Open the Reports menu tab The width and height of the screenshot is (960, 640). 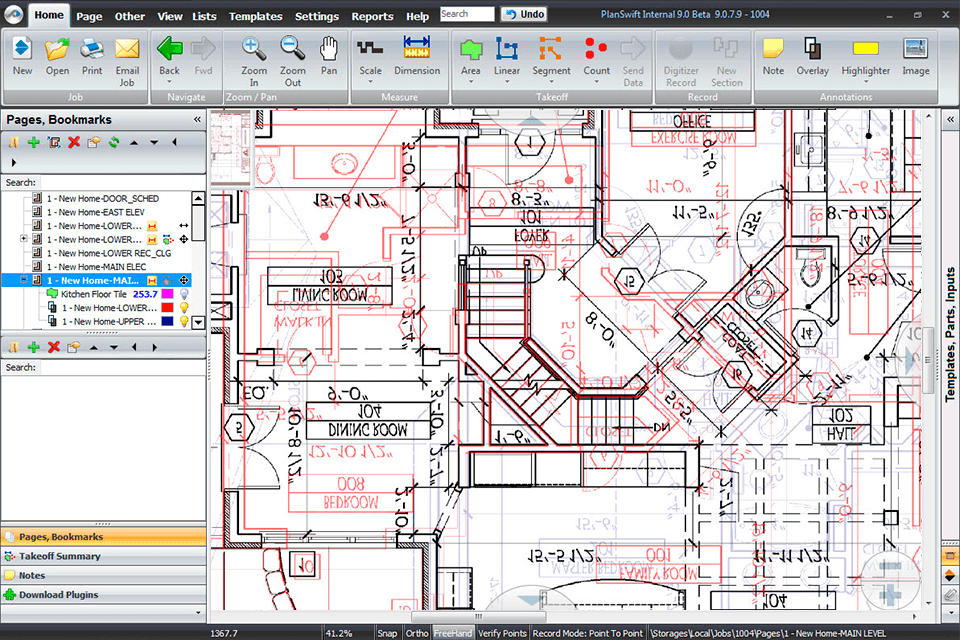coord(372,16)
